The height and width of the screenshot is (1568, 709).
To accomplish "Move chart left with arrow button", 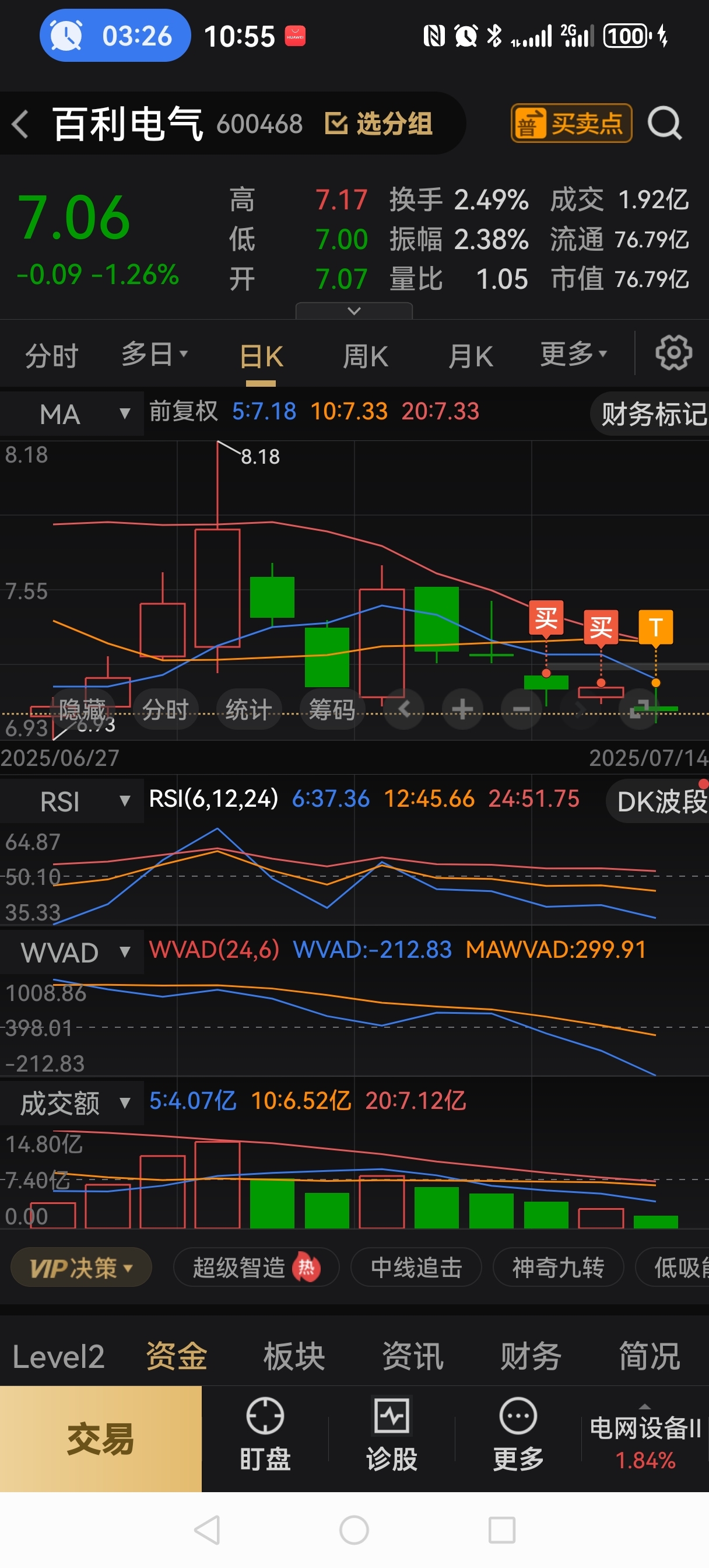I will 404,709.
